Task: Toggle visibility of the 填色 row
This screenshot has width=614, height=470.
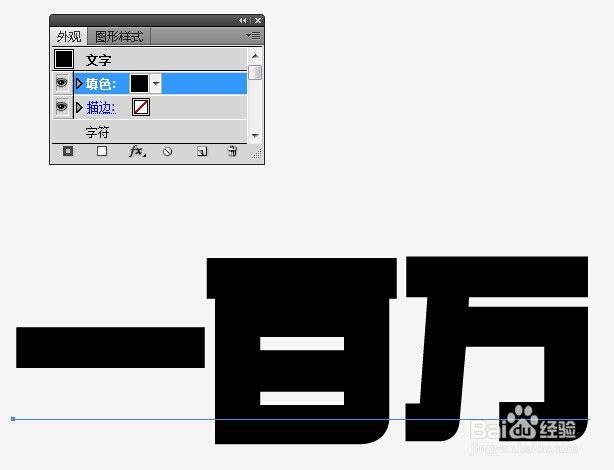Action: tap(62, 83)
